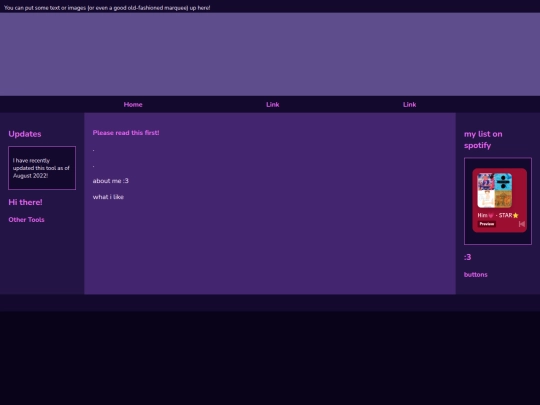Click the 'Please read this first!' heading
This screenshot has height=405, width=540.
[x=126, y=133]
